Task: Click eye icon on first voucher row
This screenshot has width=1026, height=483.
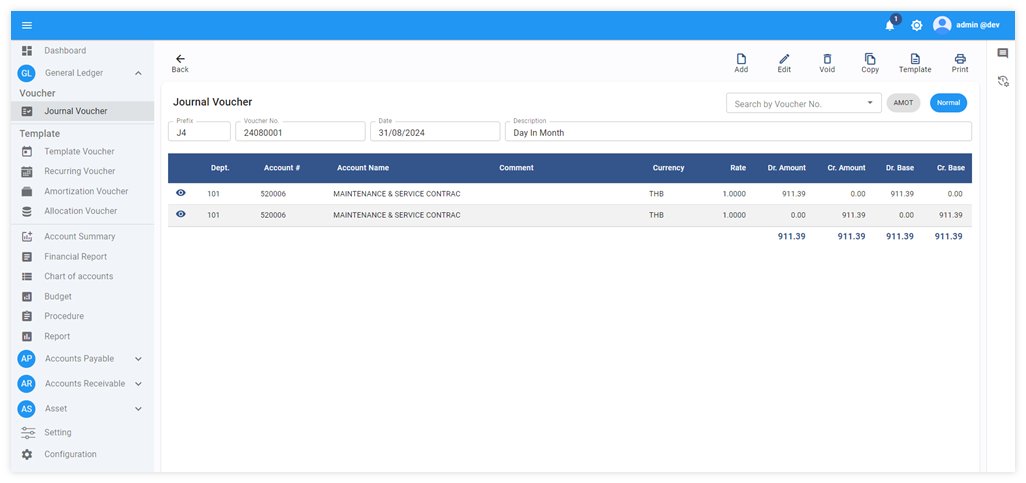Action: click(x=181, y=193)
